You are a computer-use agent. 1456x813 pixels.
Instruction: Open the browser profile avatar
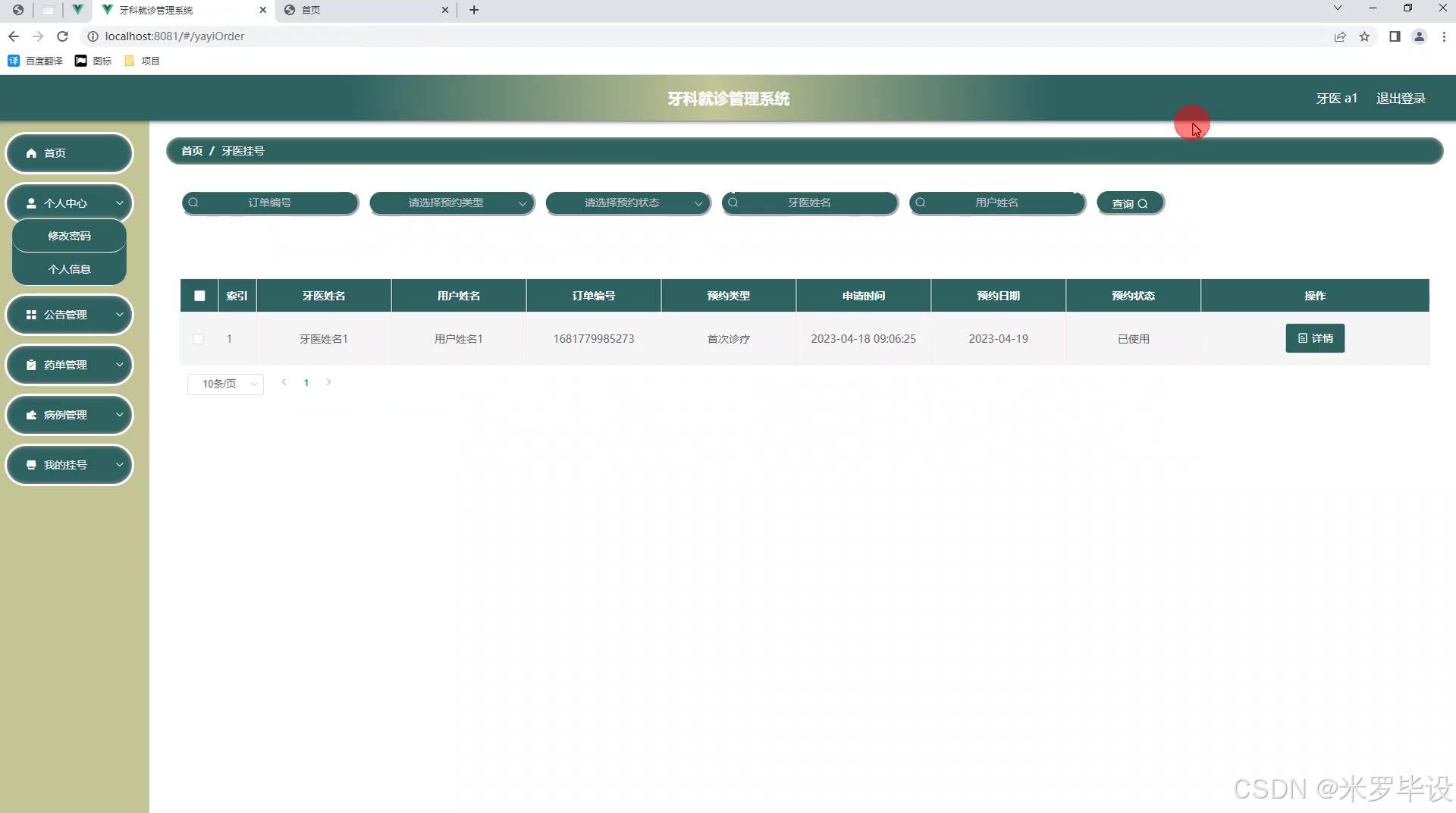[x=1419, y=36]
